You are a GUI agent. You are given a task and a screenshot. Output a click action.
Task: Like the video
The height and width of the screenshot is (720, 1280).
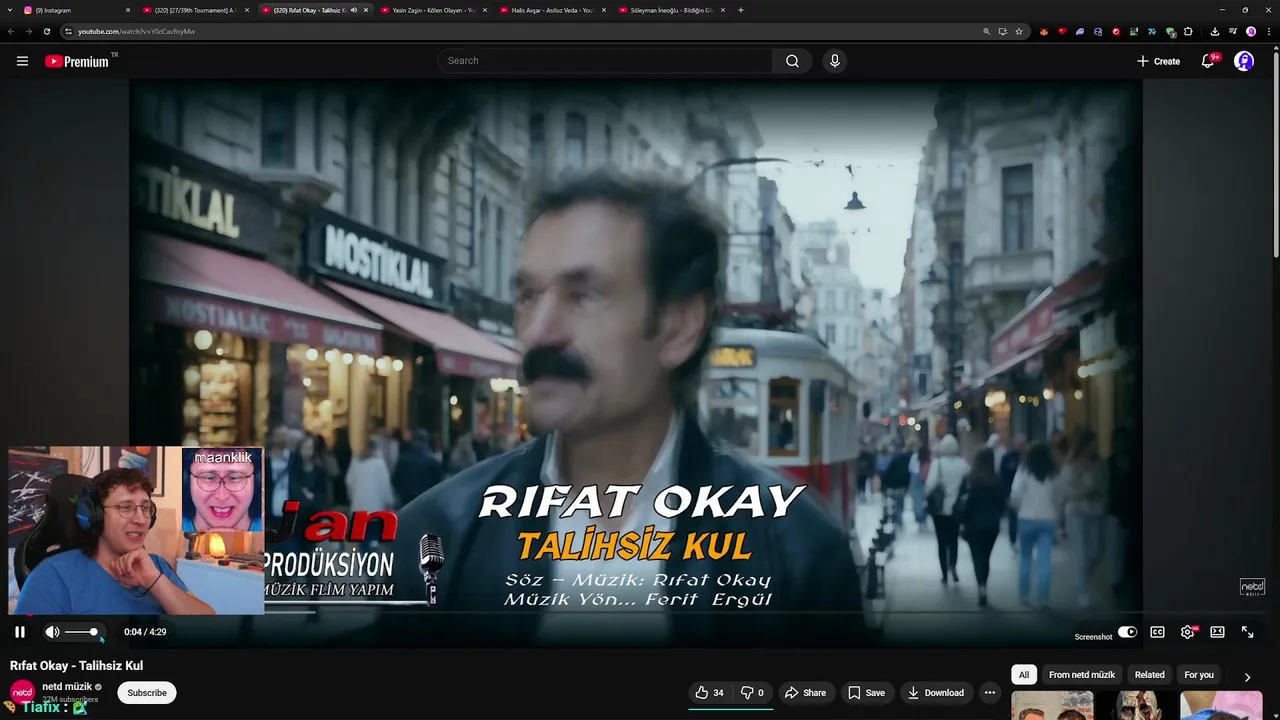(x=710, y=692)
